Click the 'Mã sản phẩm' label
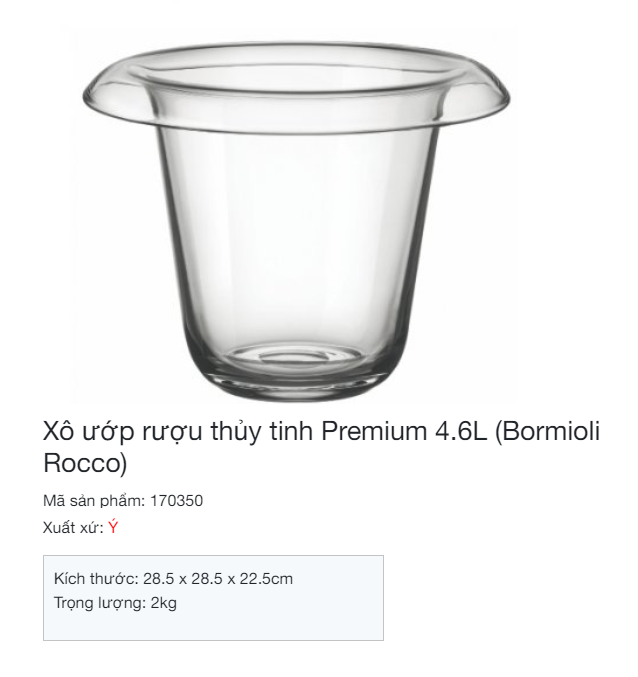Image resolution: width=638 pixels, height=677 pixels. click(x=93, y=501)
